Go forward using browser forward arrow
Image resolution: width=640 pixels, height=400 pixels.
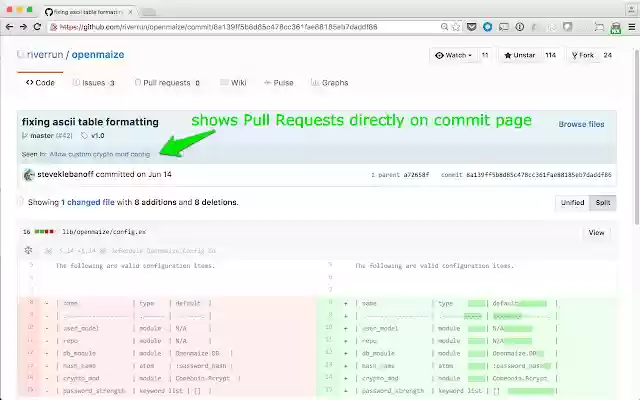pos(23,27)
